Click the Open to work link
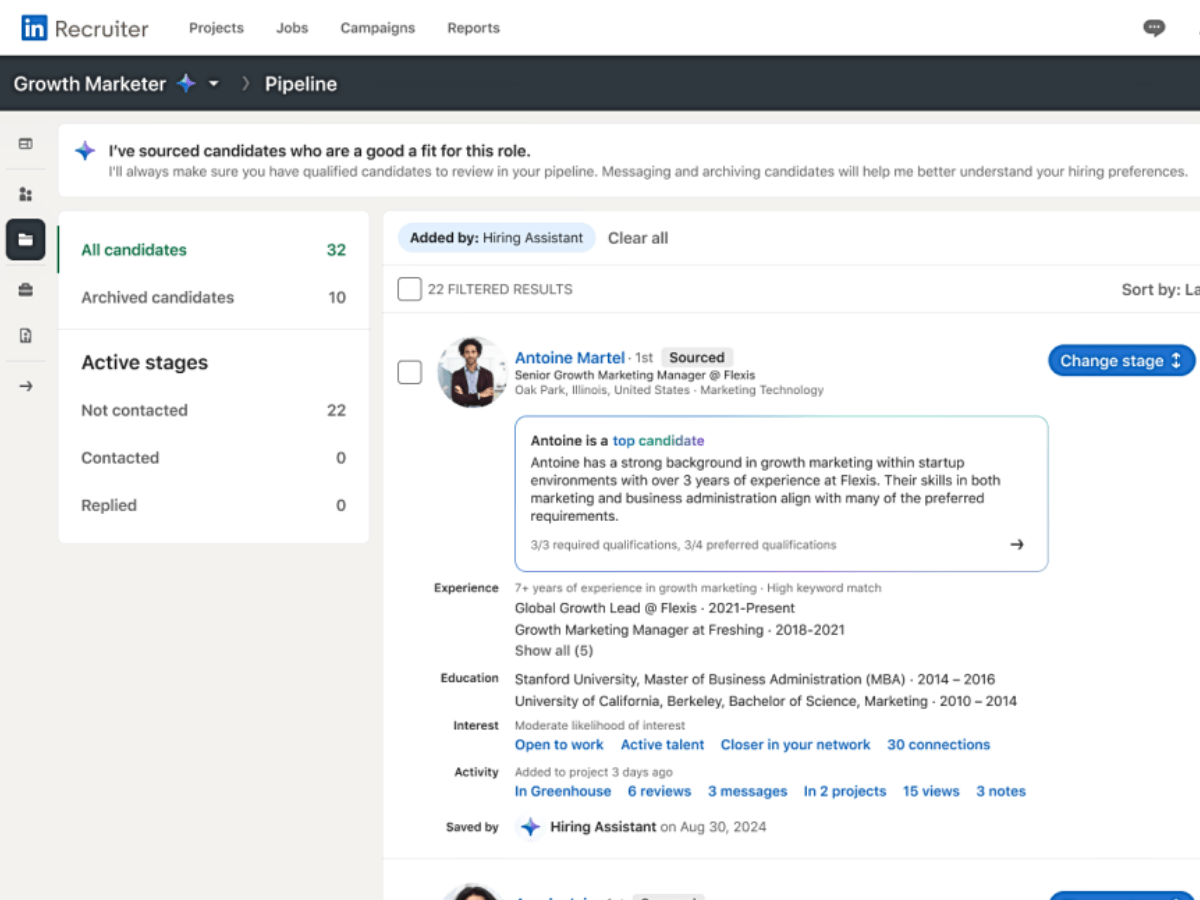Viewport: 1200px width, 900px height. [559, 745]
